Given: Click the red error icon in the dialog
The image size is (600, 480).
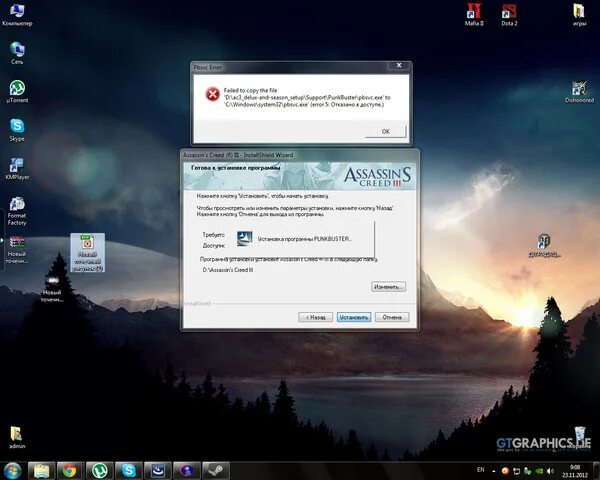Looking at the screenshot, I should point(212,94).
